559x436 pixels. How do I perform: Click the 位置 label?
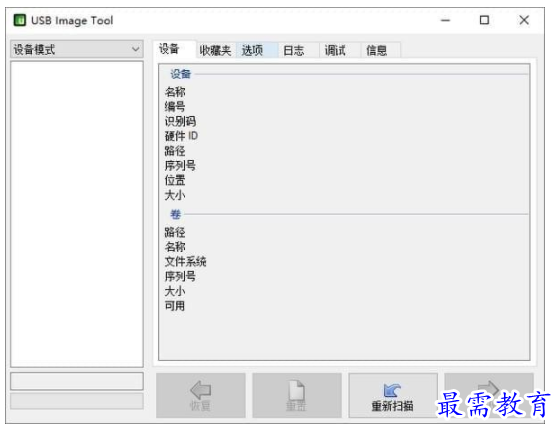coord(175,180)
